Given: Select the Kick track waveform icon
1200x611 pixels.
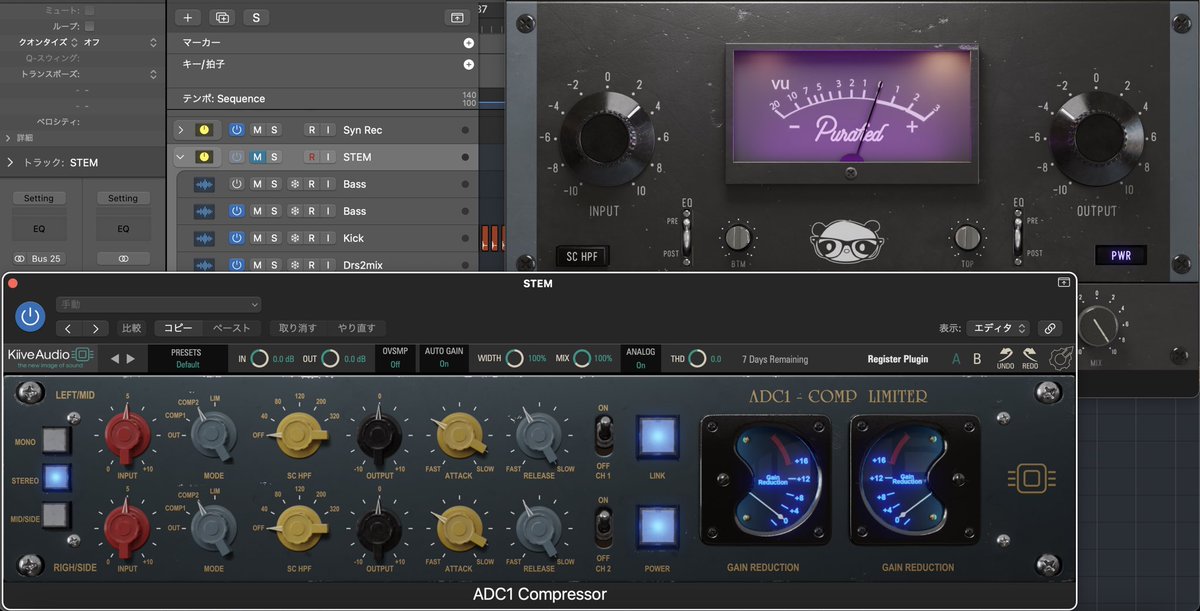Looking at the screenshot, I should [x=204, y=238].
